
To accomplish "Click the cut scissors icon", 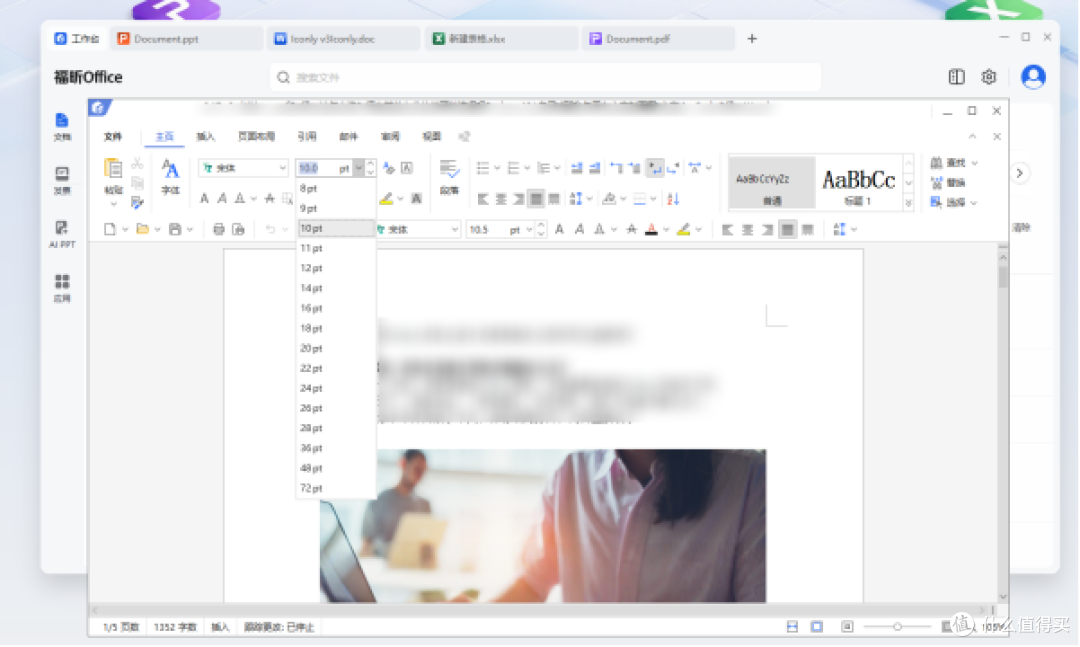I will (138, 163).
